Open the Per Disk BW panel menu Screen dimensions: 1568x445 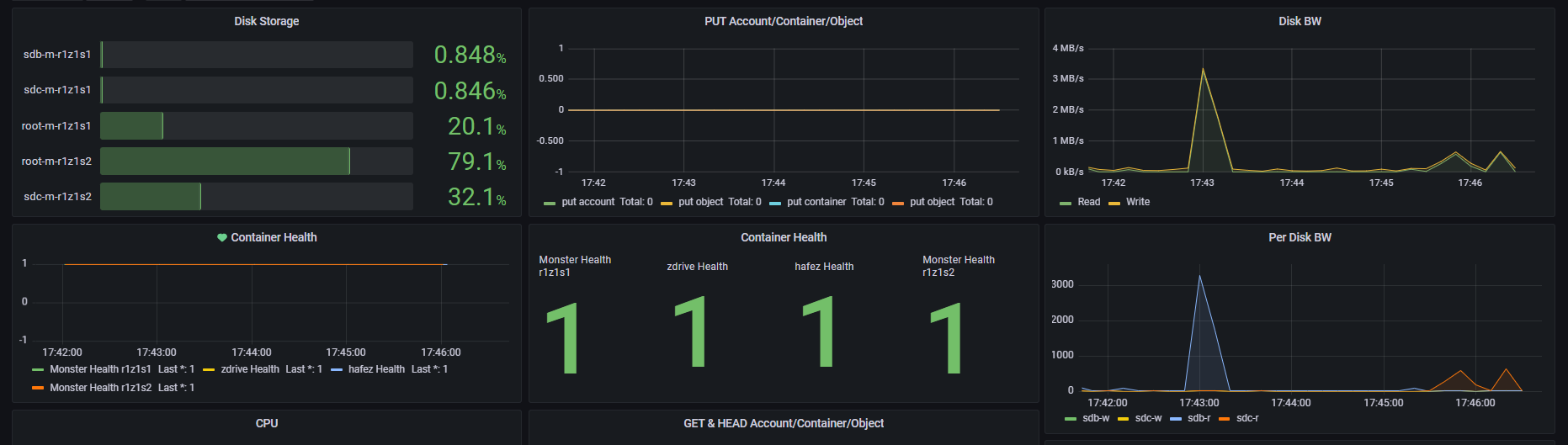1300,237
